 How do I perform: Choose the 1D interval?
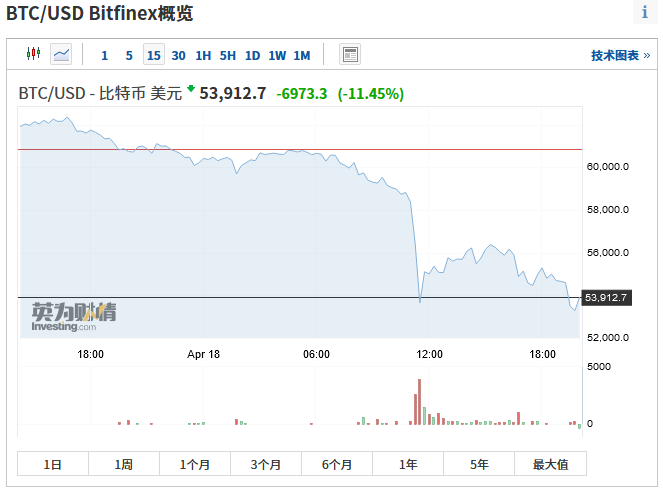252,55
